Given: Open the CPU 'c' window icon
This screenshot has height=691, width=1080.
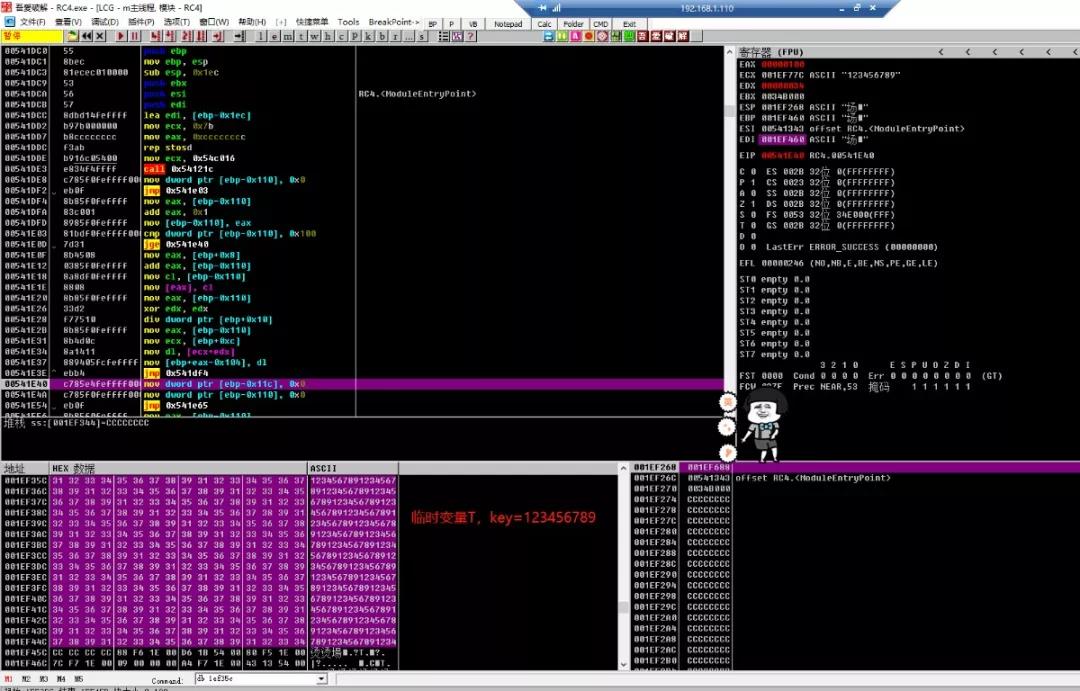Looking at the screenshot, I should coord(342,36).
